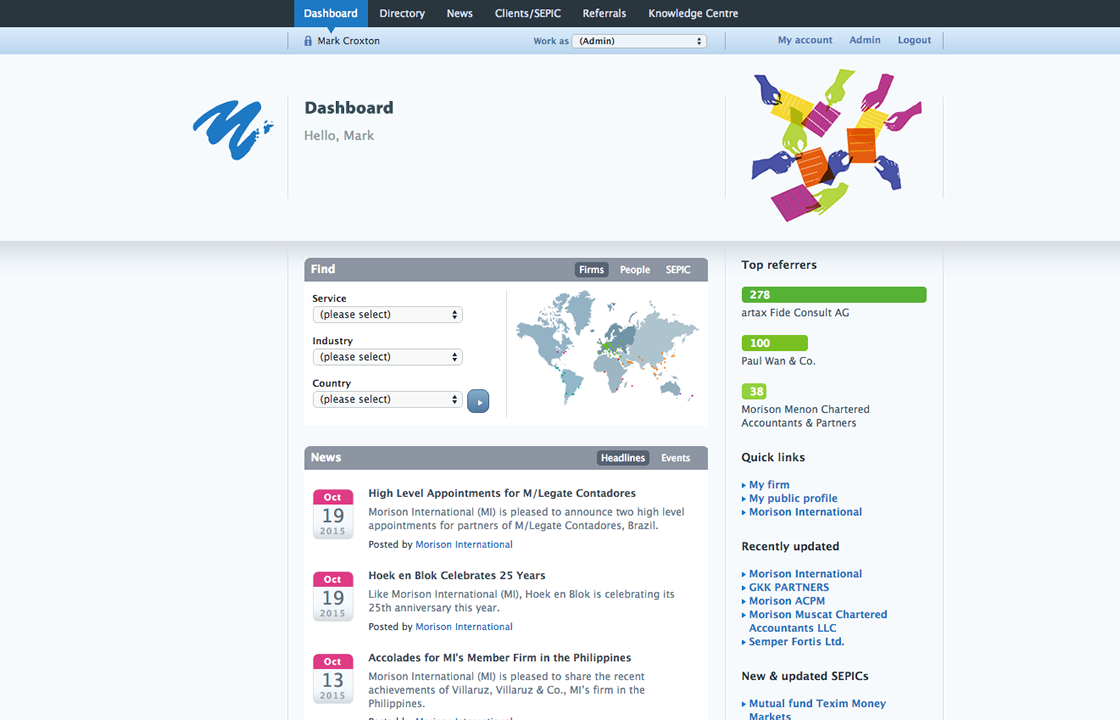Read High Level Appointments for M/Legate Contadores
This screenshot has width=1120, height=720.
(x=501, y=494)
